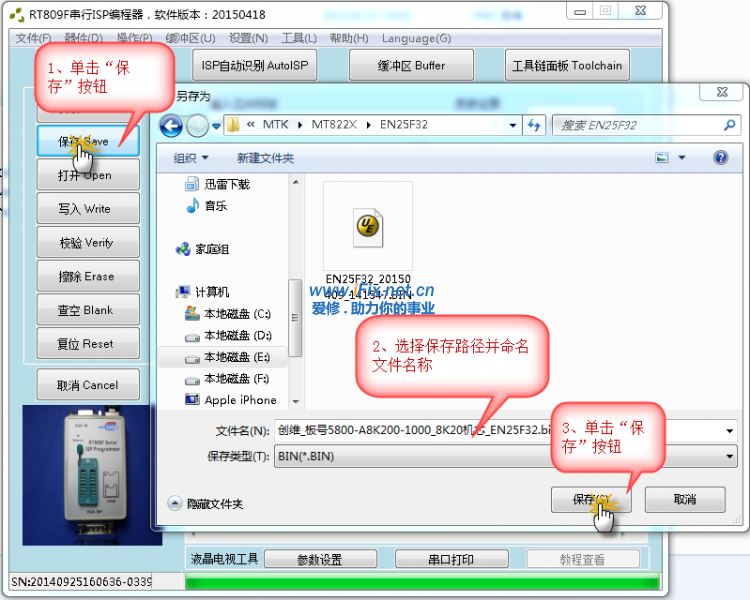Open the 设置(N) menu
Image resolution: width=750 pixels, height=600 pixels.
[x=248, y=38]
